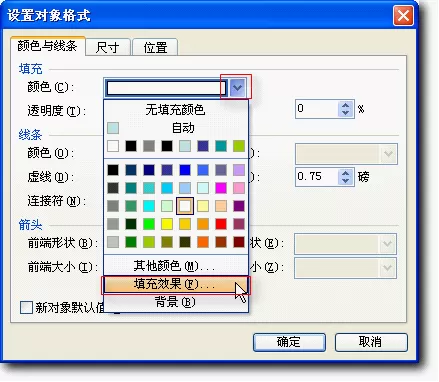Image resolution: width=439 pixels, height=382 pixels.
Task: Pick the dark red swatch
Action: pos(239,242)
